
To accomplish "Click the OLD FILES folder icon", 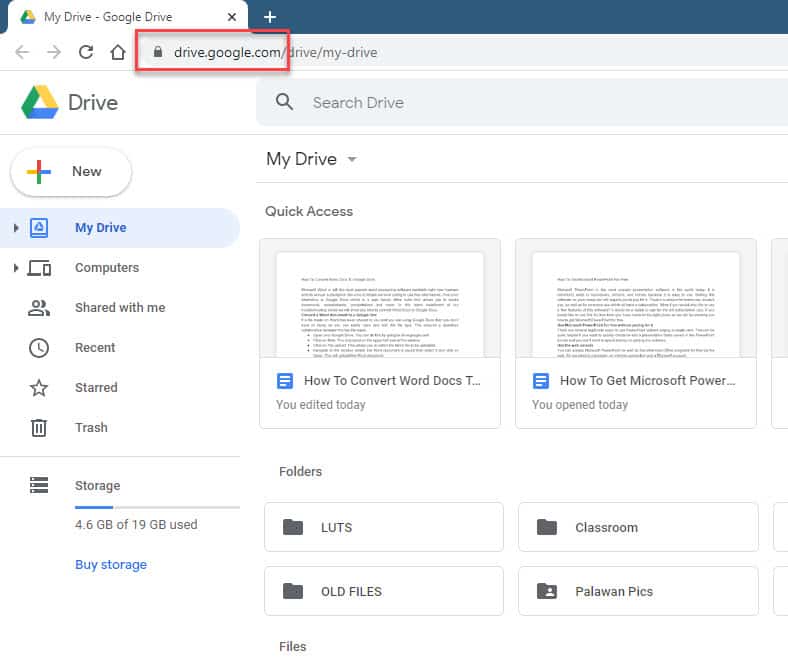I will (293, 591).
